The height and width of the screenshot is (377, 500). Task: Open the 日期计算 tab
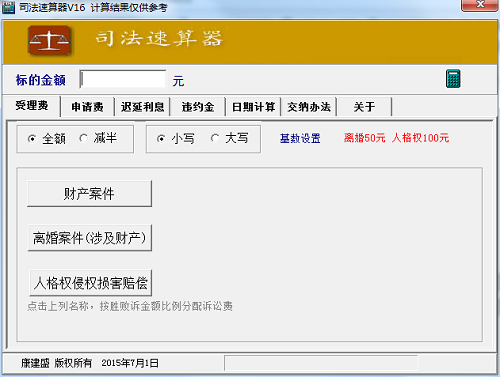click(253, 107)
